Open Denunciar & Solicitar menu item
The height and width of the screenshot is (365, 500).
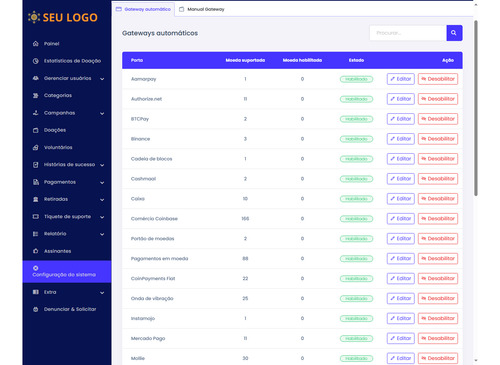pyautogui.click(x=67, y=309)
